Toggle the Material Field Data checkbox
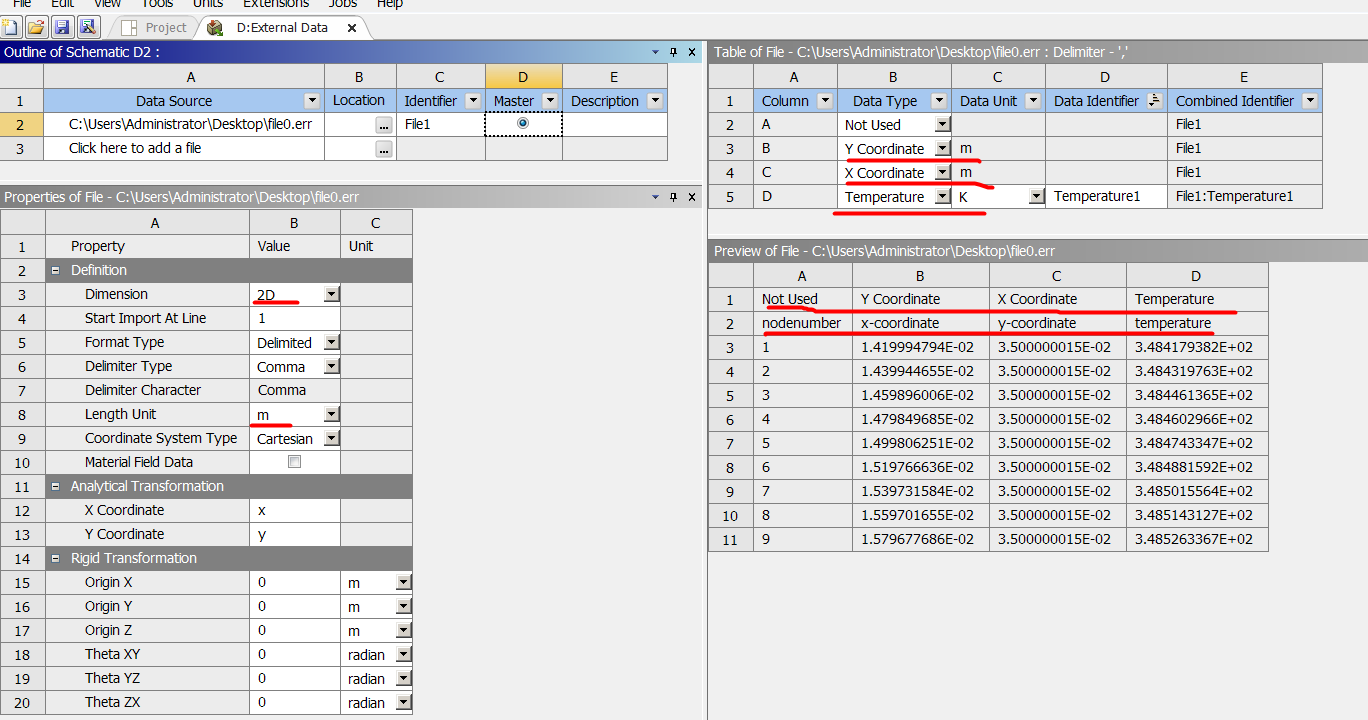Viewport: 1368px width, 720px height. pyautogui.click(x=294, y=462)
